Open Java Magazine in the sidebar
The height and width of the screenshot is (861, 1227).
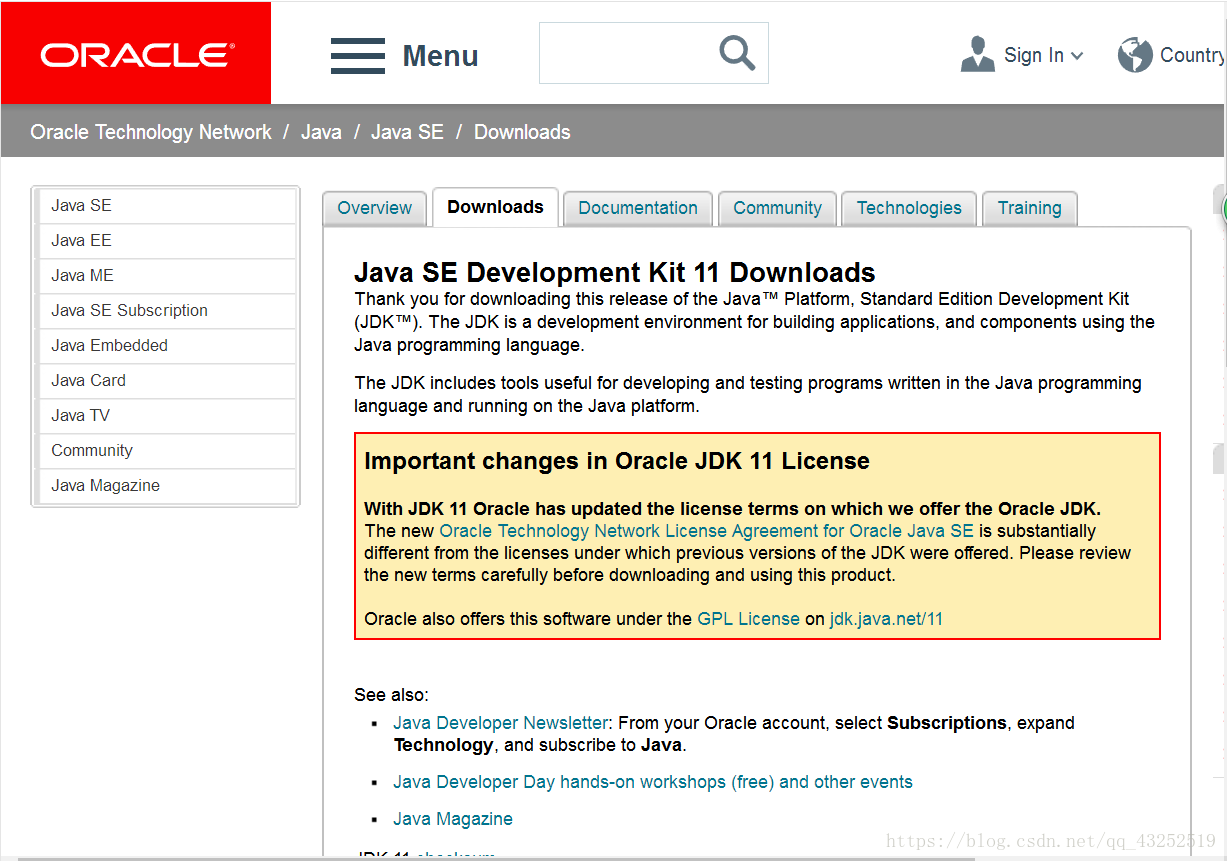coord(167,486)
